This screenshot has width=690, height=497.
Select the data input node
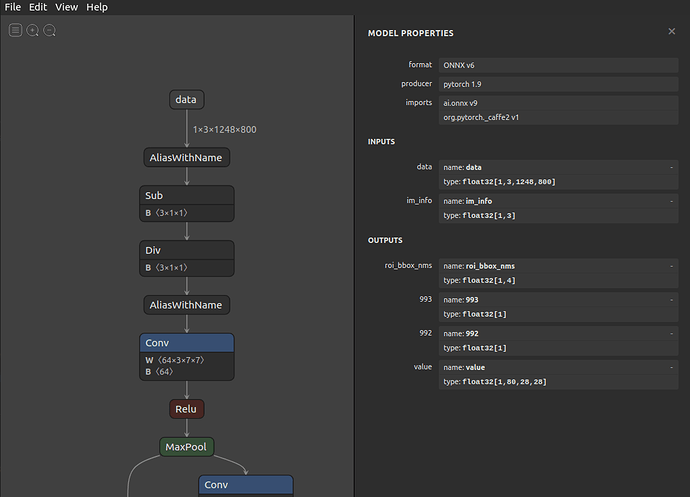(187, 99)
